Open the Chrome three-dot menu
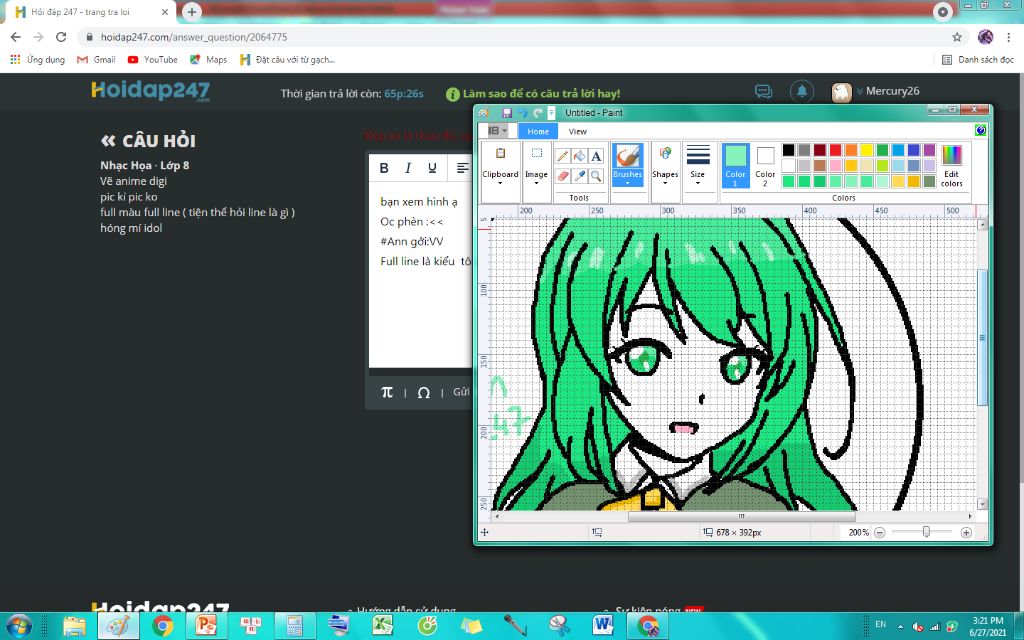This screenshot has height=640, width=1024. pos(1008,37)
